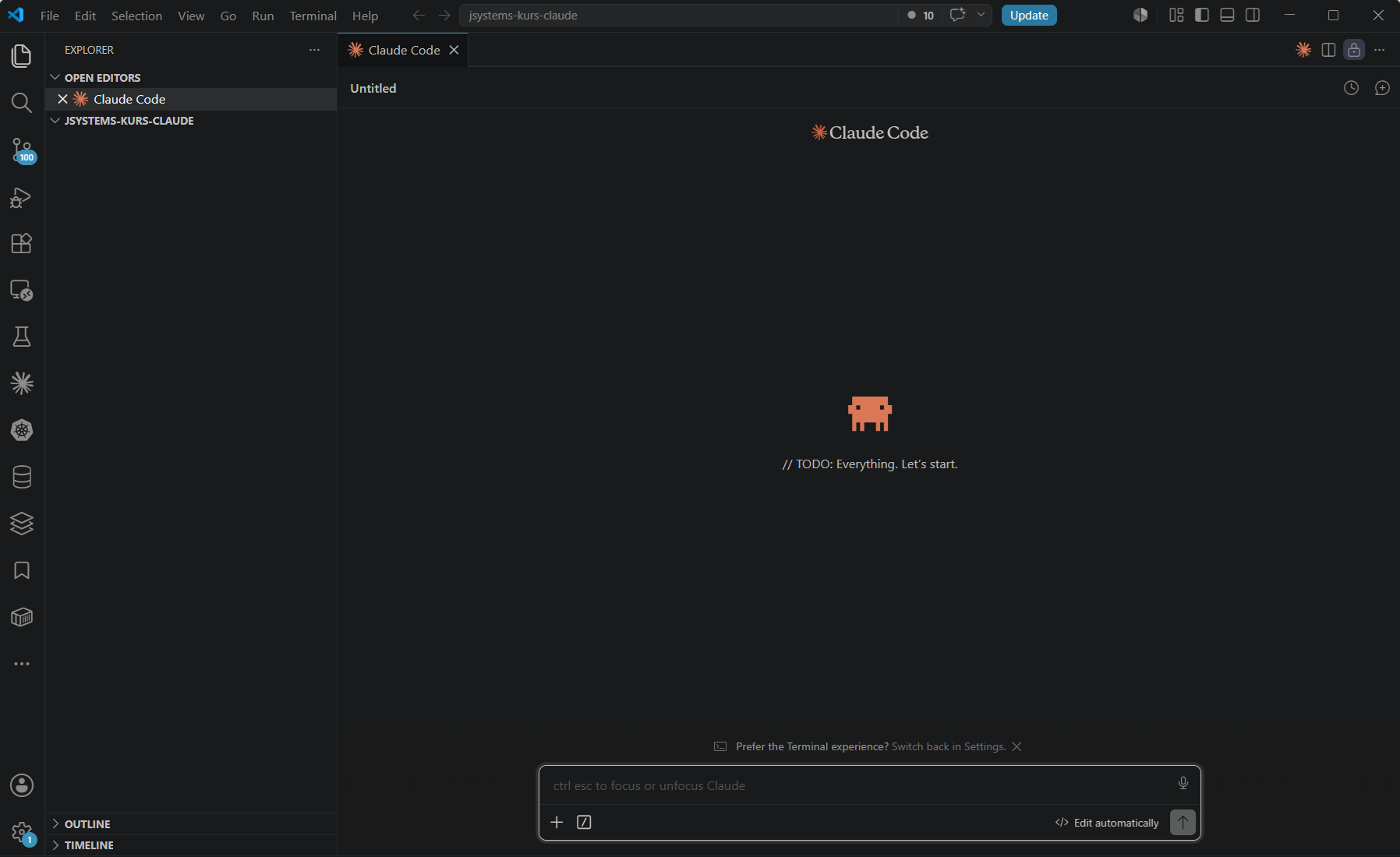
Task: Send message with arrow button
Action: pos(1183,822)
